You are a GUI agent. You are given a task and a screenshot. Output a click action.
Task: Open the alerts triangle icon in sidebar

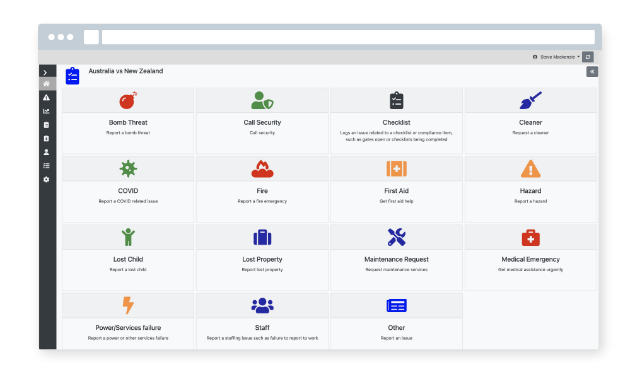[x=47, y=98]
